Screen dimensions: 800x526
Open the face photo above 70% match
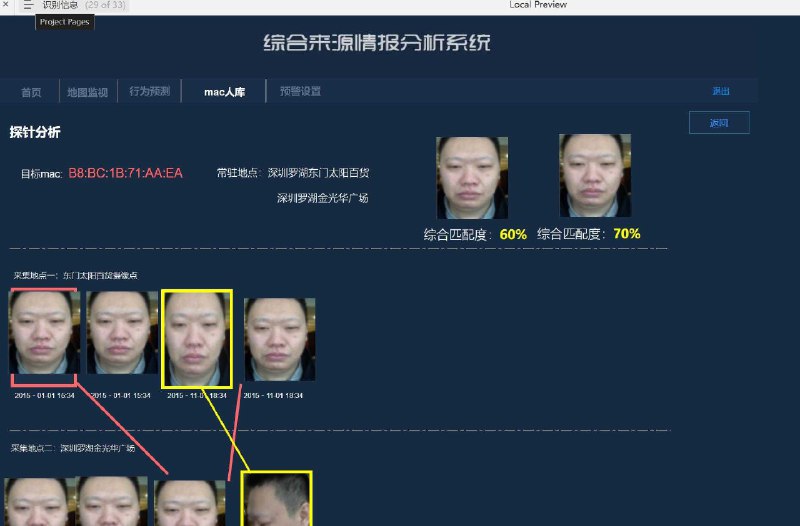[x=595, y=176]
